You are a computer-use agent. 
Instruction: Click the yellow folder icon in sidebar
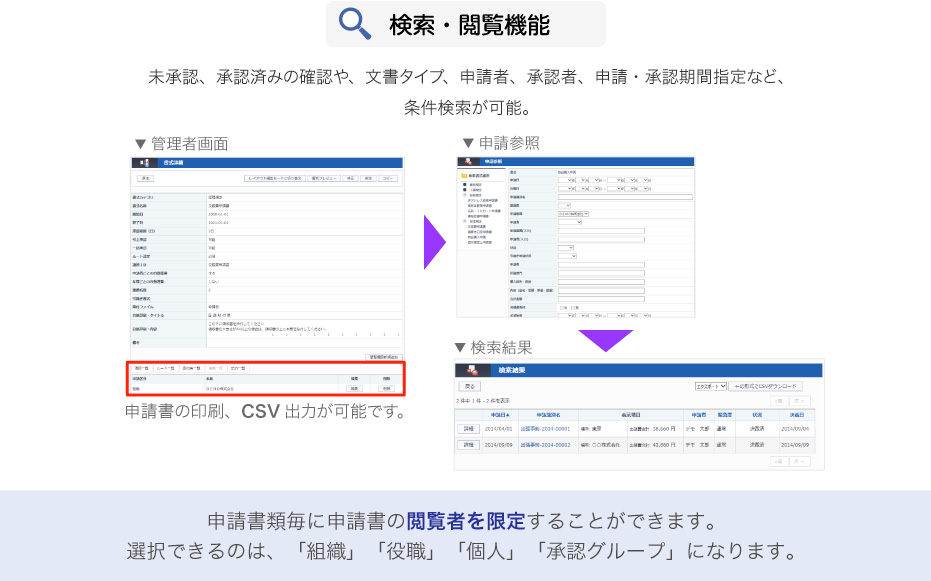click(x=464, y=177)
